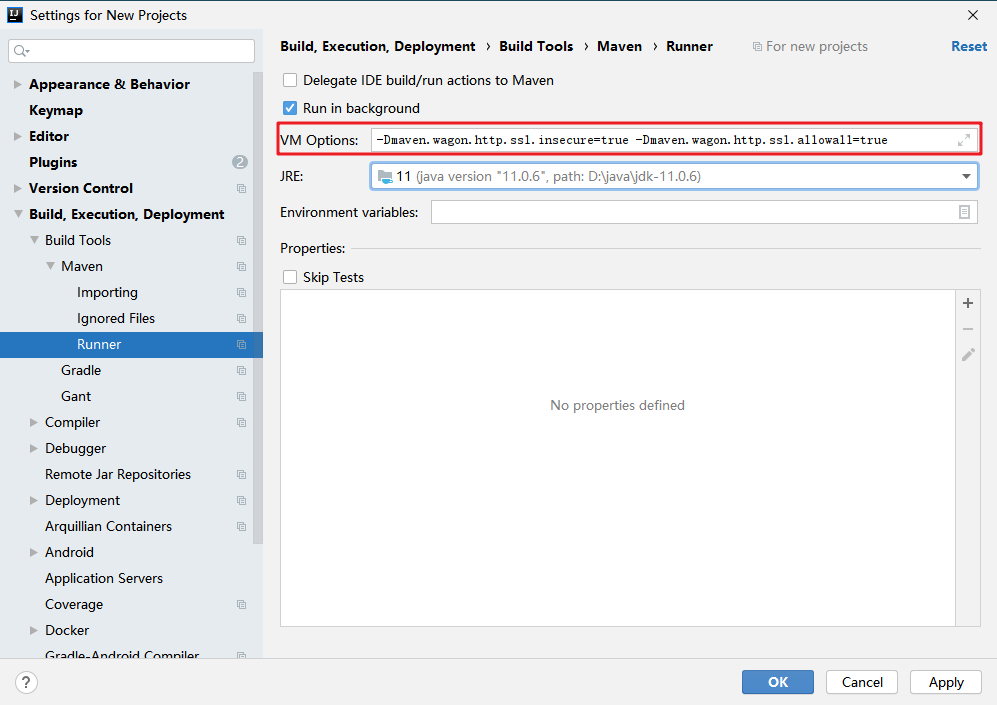Click inside the settings search box
The height and width of the screenshot is (705, 997).
tap(130, 49)
